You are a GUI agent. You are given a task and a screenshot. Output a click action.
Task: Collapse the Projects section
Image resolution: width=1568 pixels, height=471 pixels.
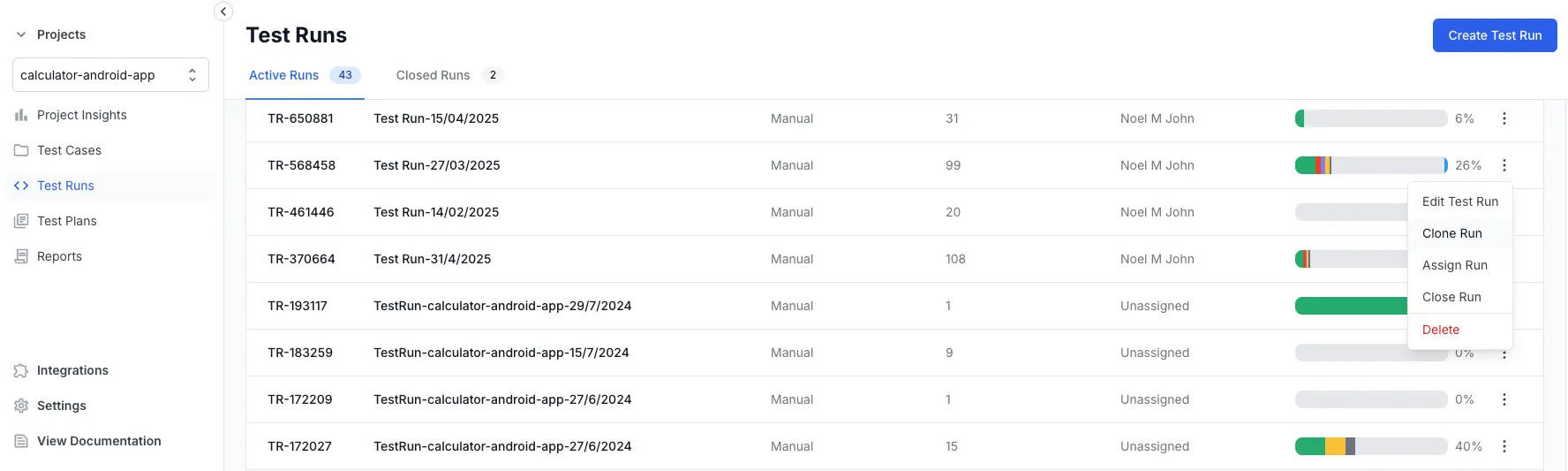click(21, 34)
